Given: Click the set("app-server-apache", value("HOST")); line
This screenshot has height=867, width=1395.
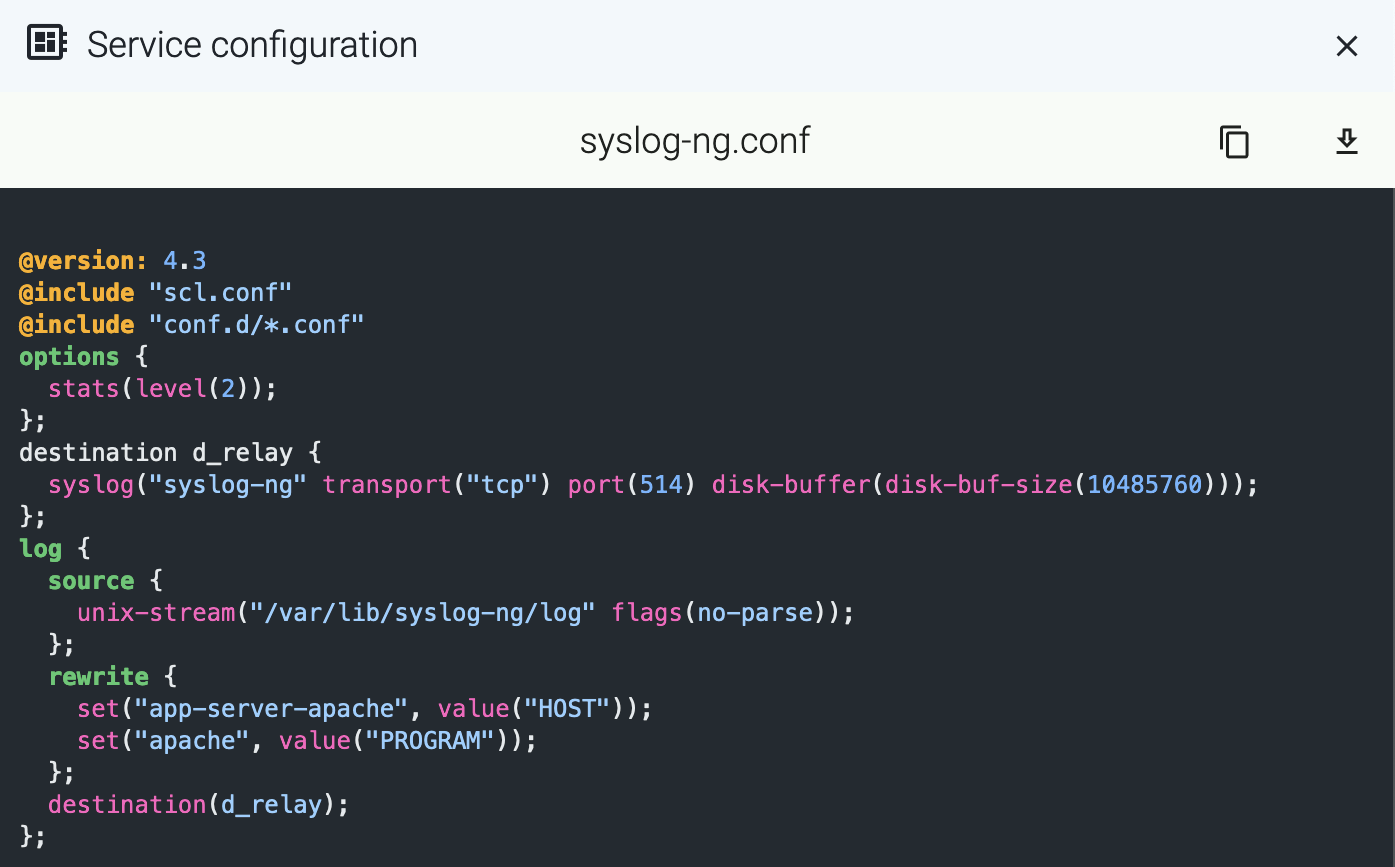Looking at the screenshot, I should [365, 709].
